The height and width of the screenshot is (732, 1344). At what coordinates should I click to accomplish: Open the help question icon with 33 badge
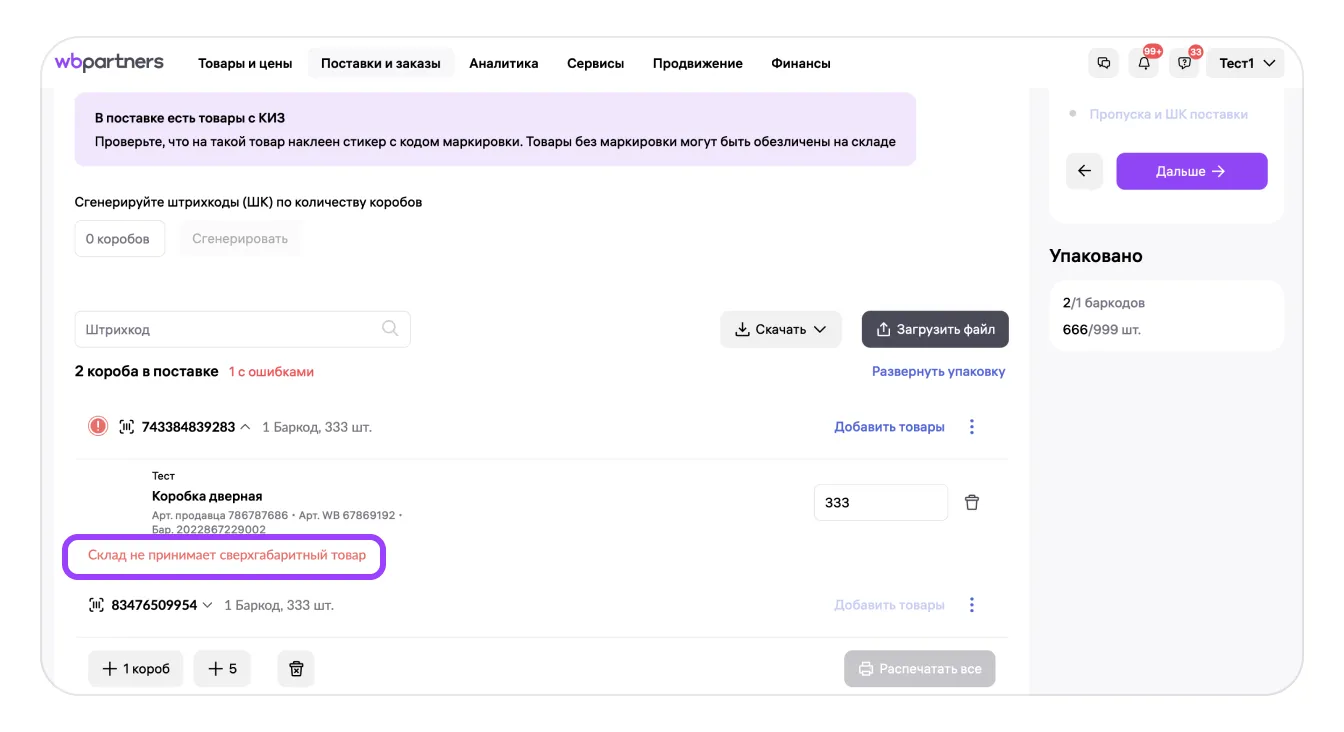tap(1184, 63)
